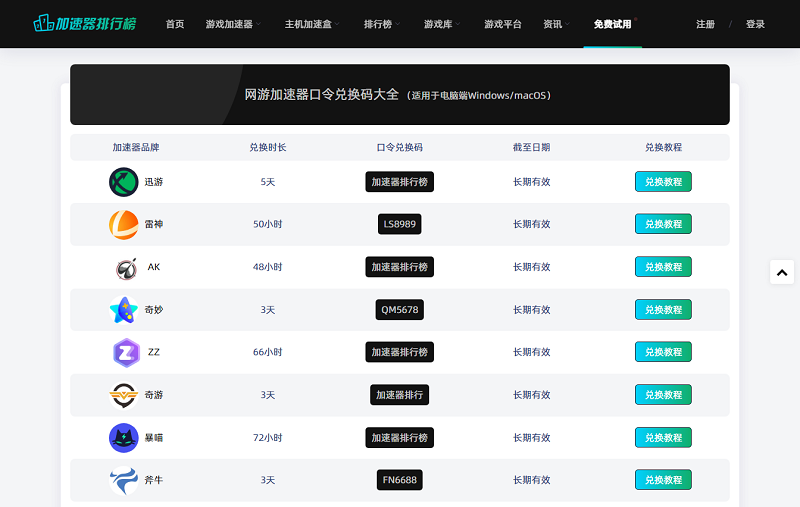The height and width of the screenshot is (507, 800).
Task: Click the 5天 duration cell
Action: click(x=267, y=182)
